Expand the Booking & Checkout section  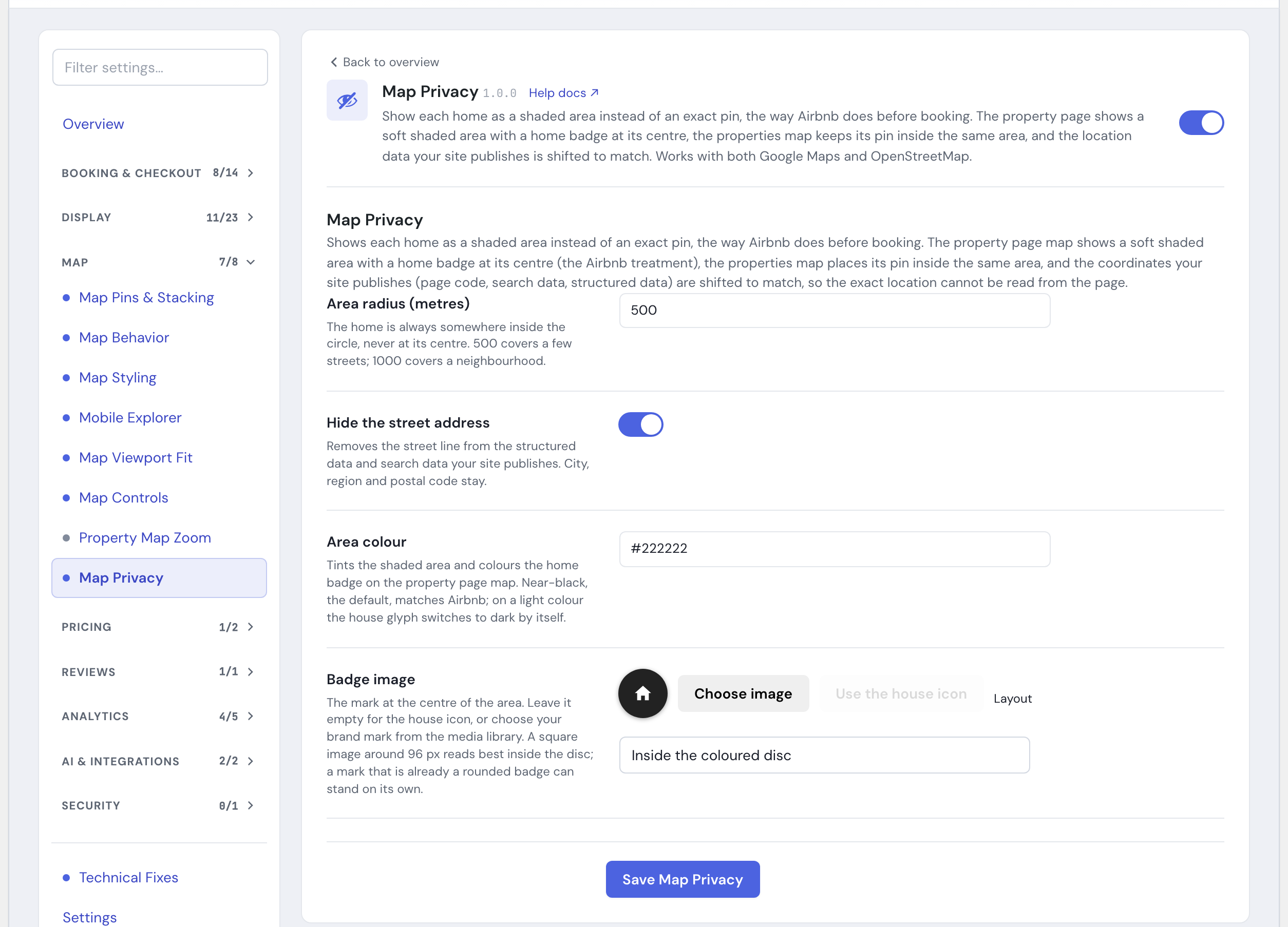click(x=159, y=172)
